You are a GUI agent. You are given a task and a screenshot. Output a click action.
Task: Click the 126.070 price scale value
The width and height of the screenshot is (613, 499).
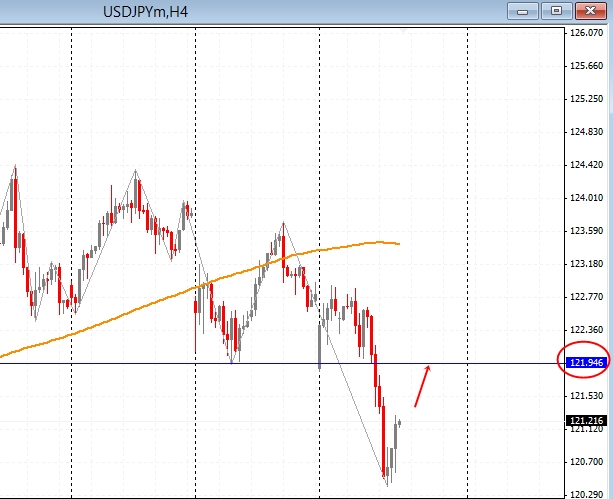587,33
